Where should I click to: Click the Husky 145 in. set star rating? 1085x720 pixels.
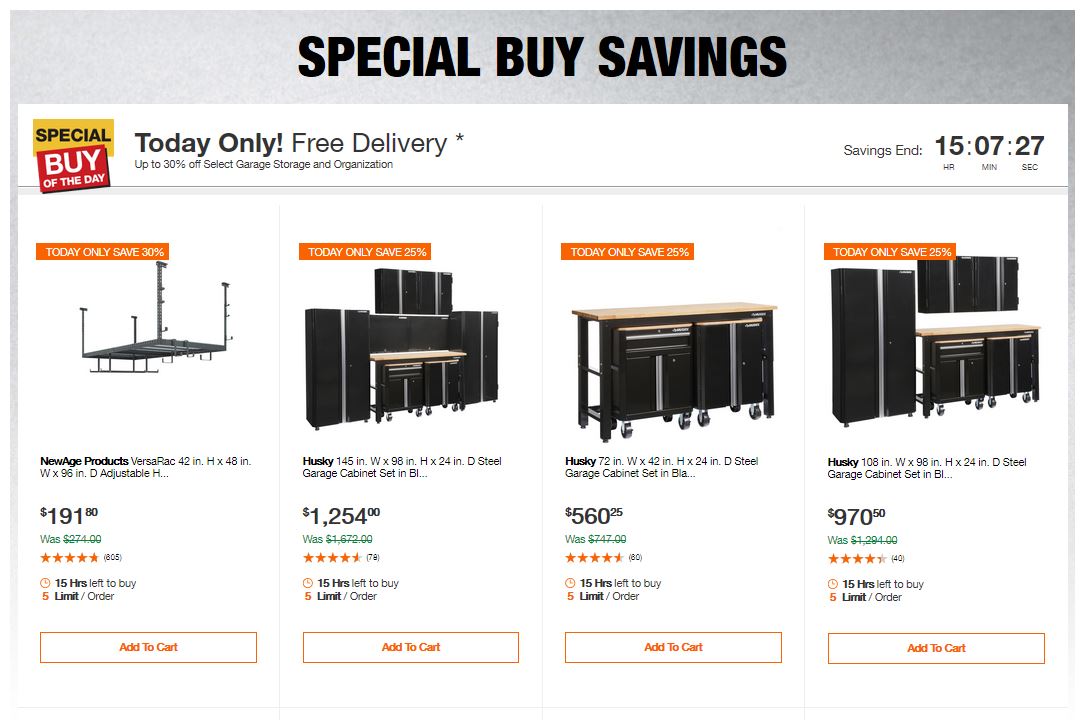click(x=332, y=557)
